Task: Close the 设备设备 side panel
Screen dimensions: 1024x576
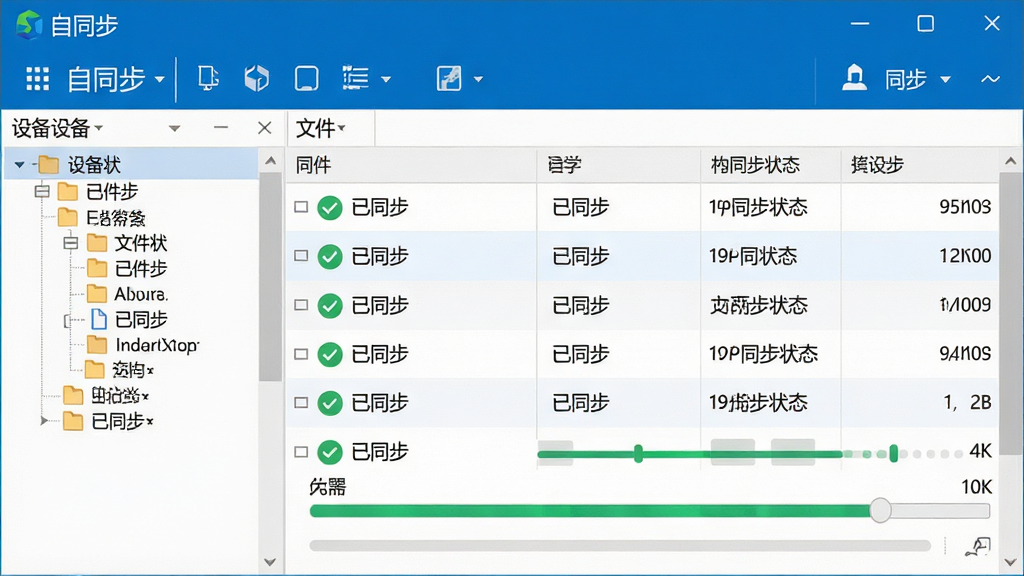Action: tap(264, 127)
